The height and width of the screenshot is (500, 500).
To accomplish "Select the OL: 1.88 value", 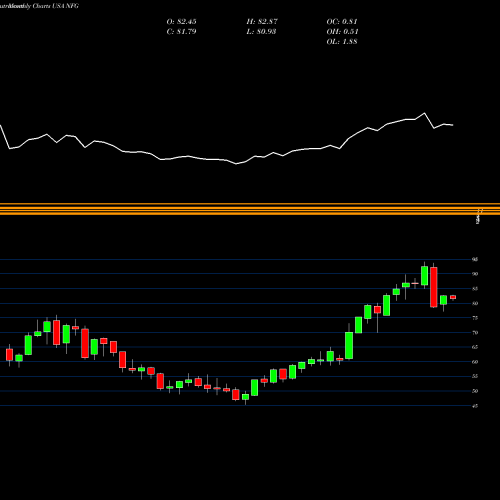I will point(342,42).
